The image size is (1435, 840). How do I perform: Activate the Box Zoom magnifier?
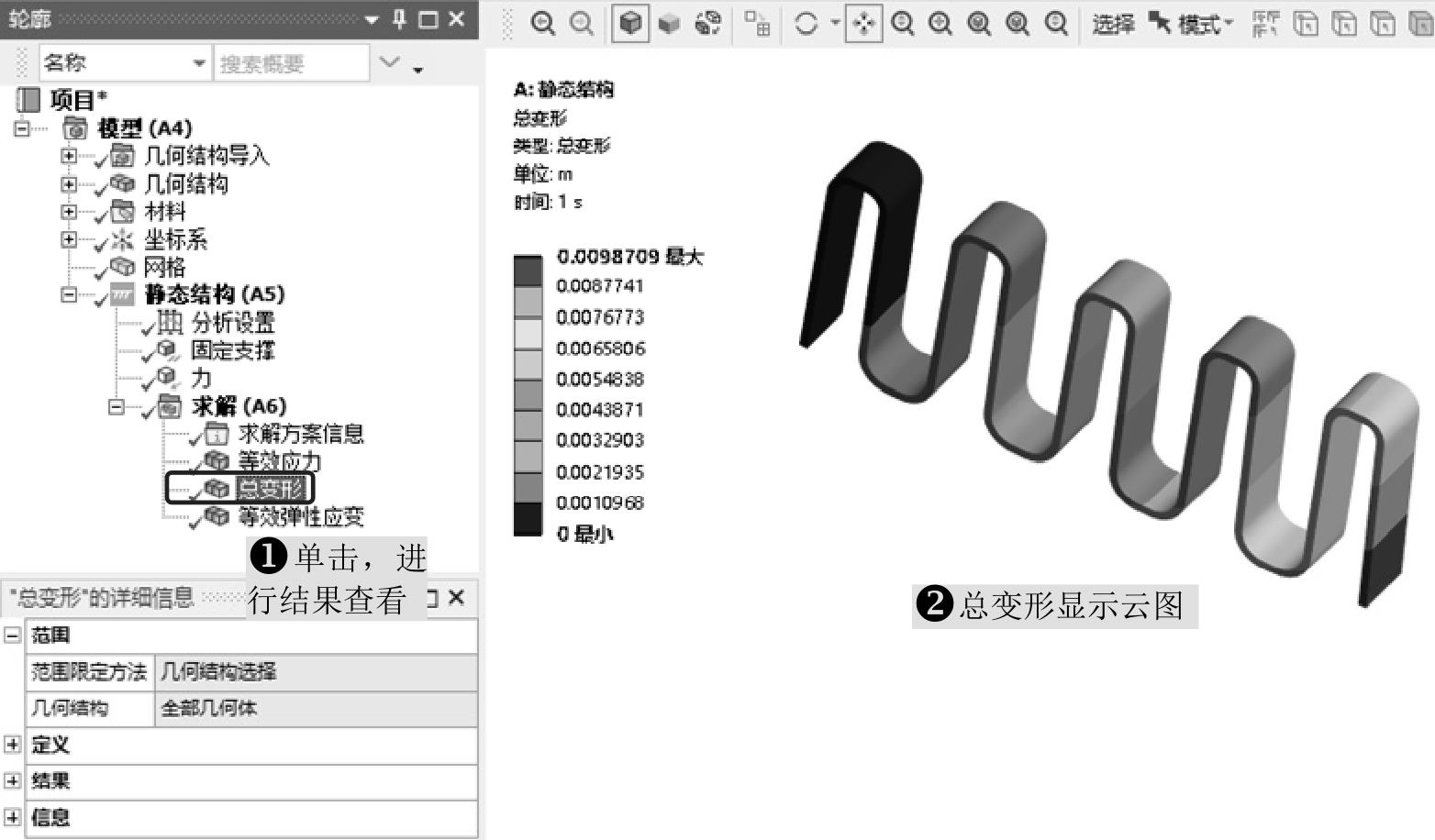click(979, 24)
